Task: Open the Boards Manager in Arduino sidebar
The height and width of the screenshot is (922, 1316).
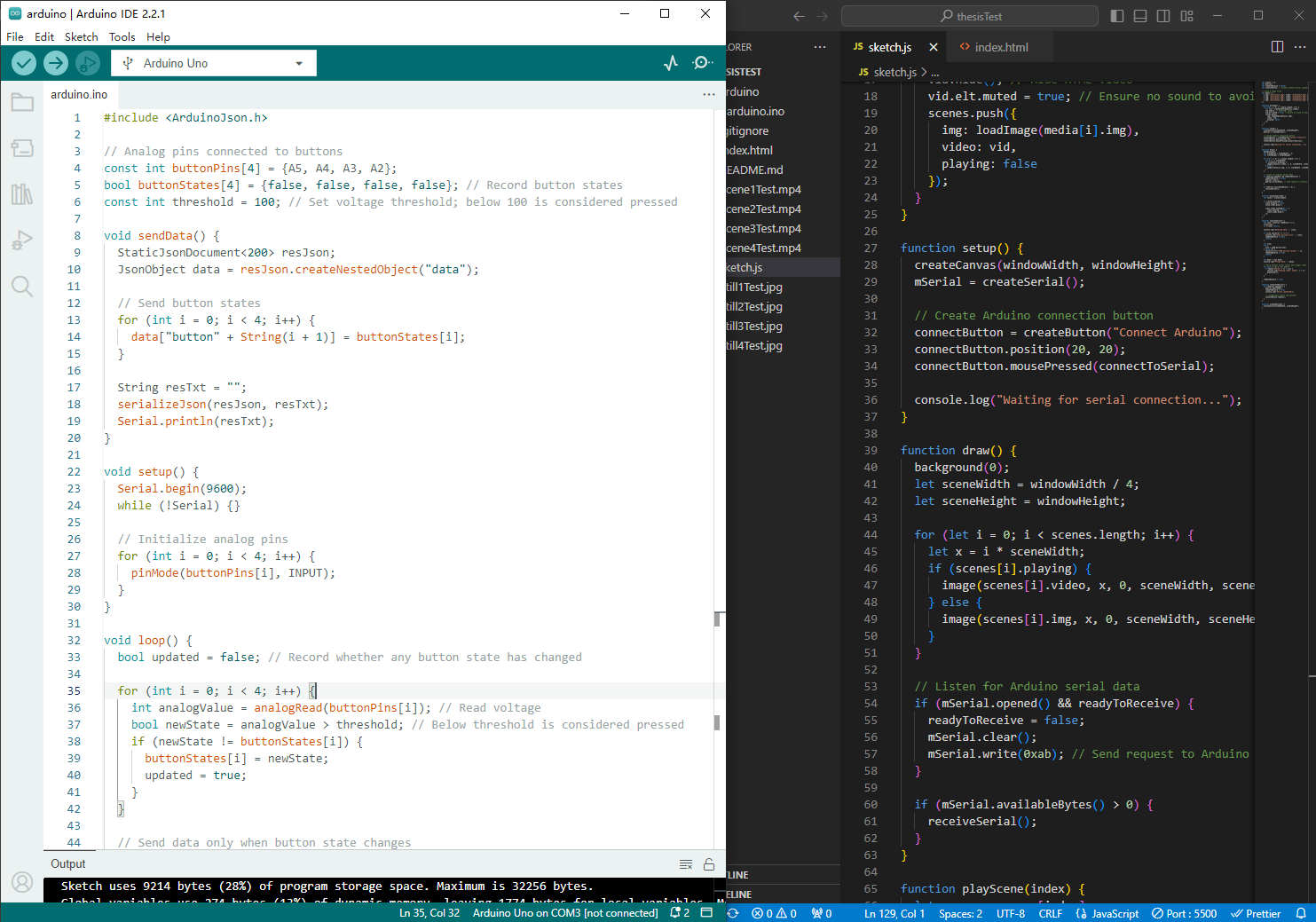Action: pos(22,148)
